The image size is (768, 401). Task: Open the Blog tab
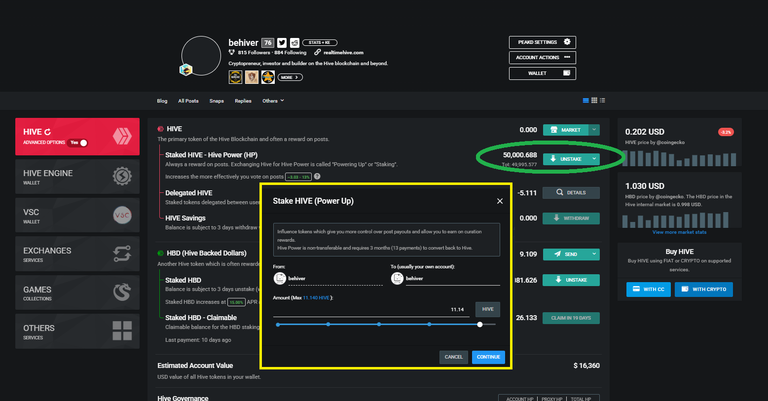[162, 101]
